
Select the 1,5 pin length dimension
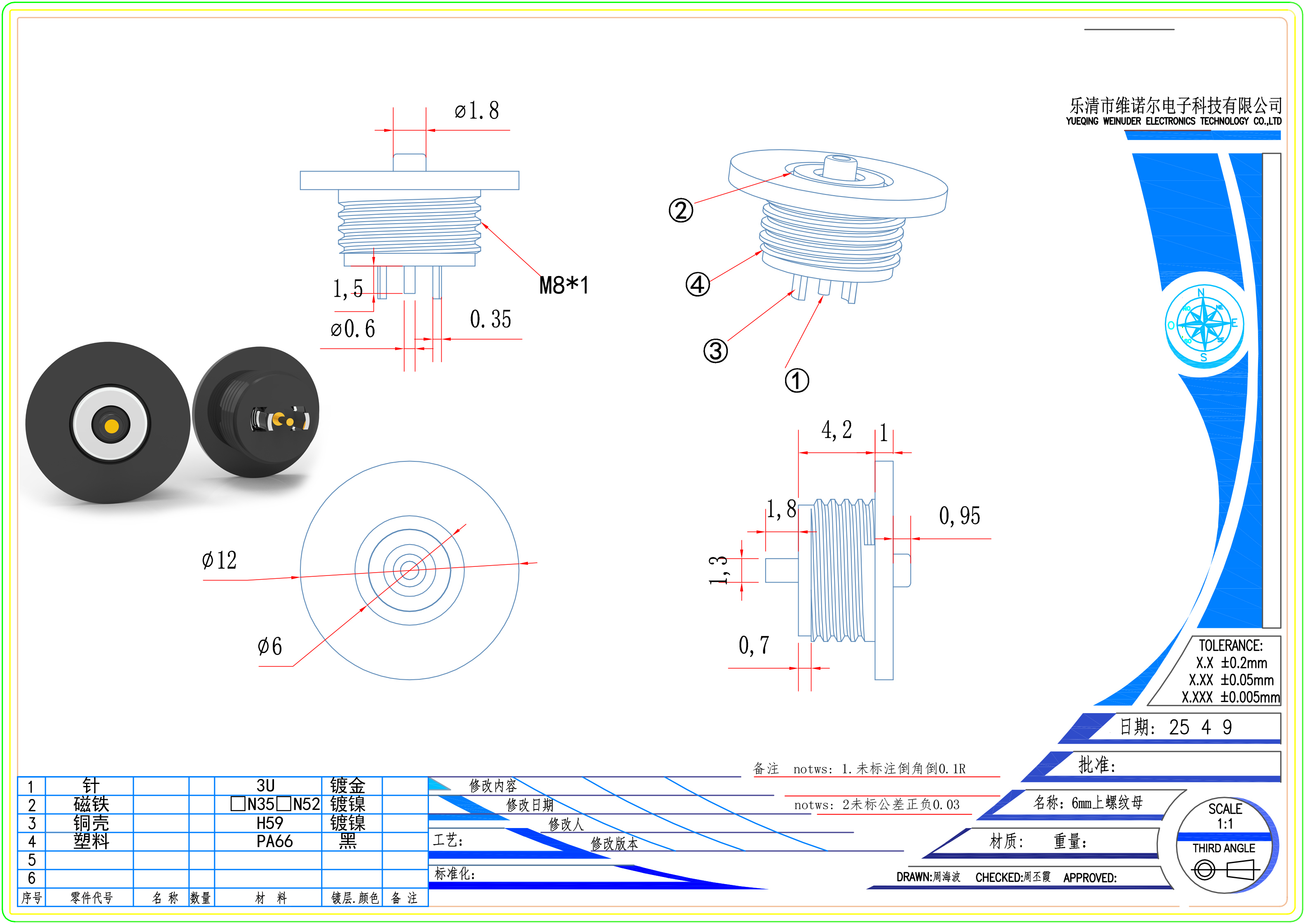click(x=348, y=288)
